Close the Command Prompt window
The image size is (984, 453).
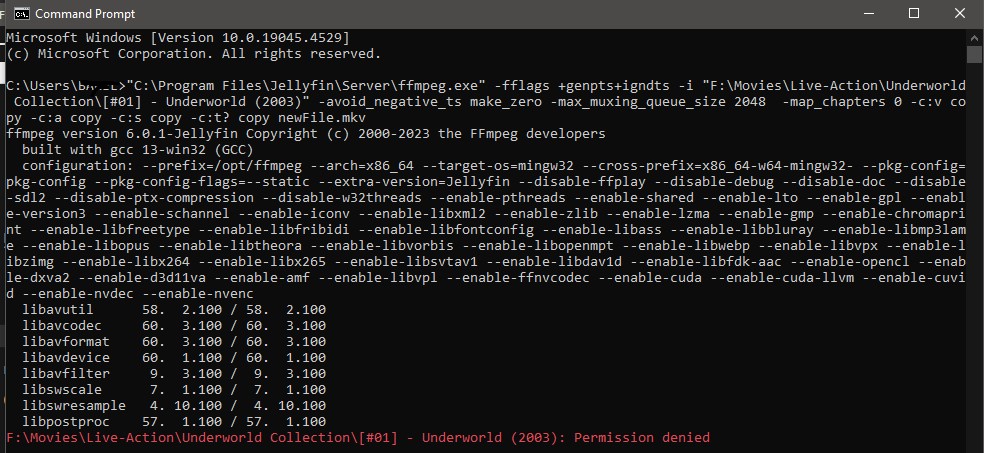pyautogui.click(x=959, y=14)
